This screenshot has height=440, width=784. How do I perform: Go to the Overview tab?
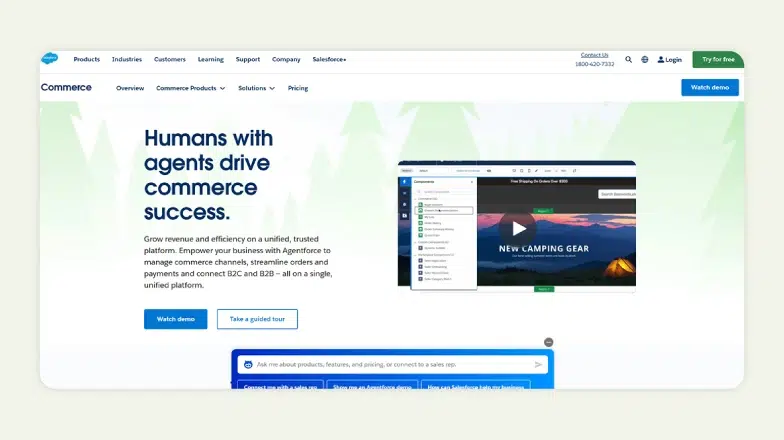(x=130, y=88)
